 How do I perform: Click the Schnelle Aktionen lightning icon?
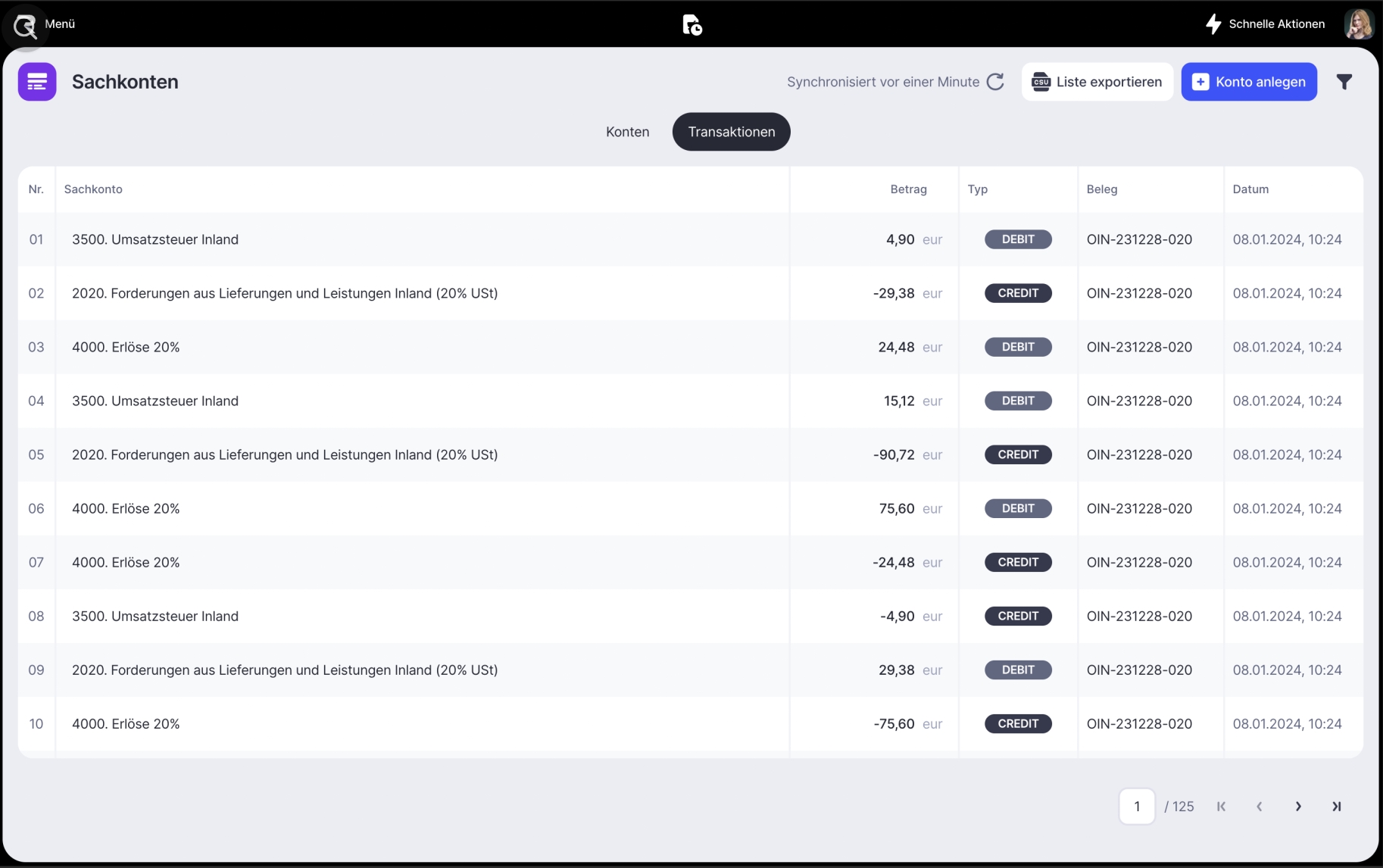(x=1213, y=24)
